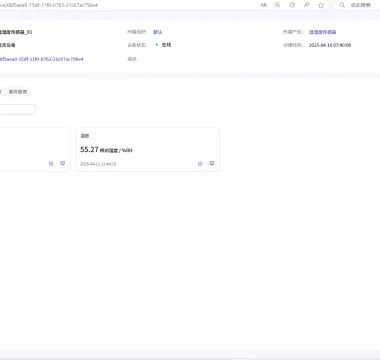Click the creation time 2025-04-11 07:40:08
Image resolution: width=380 pixels, height=360 pixels.
click(x=330, y=45)
